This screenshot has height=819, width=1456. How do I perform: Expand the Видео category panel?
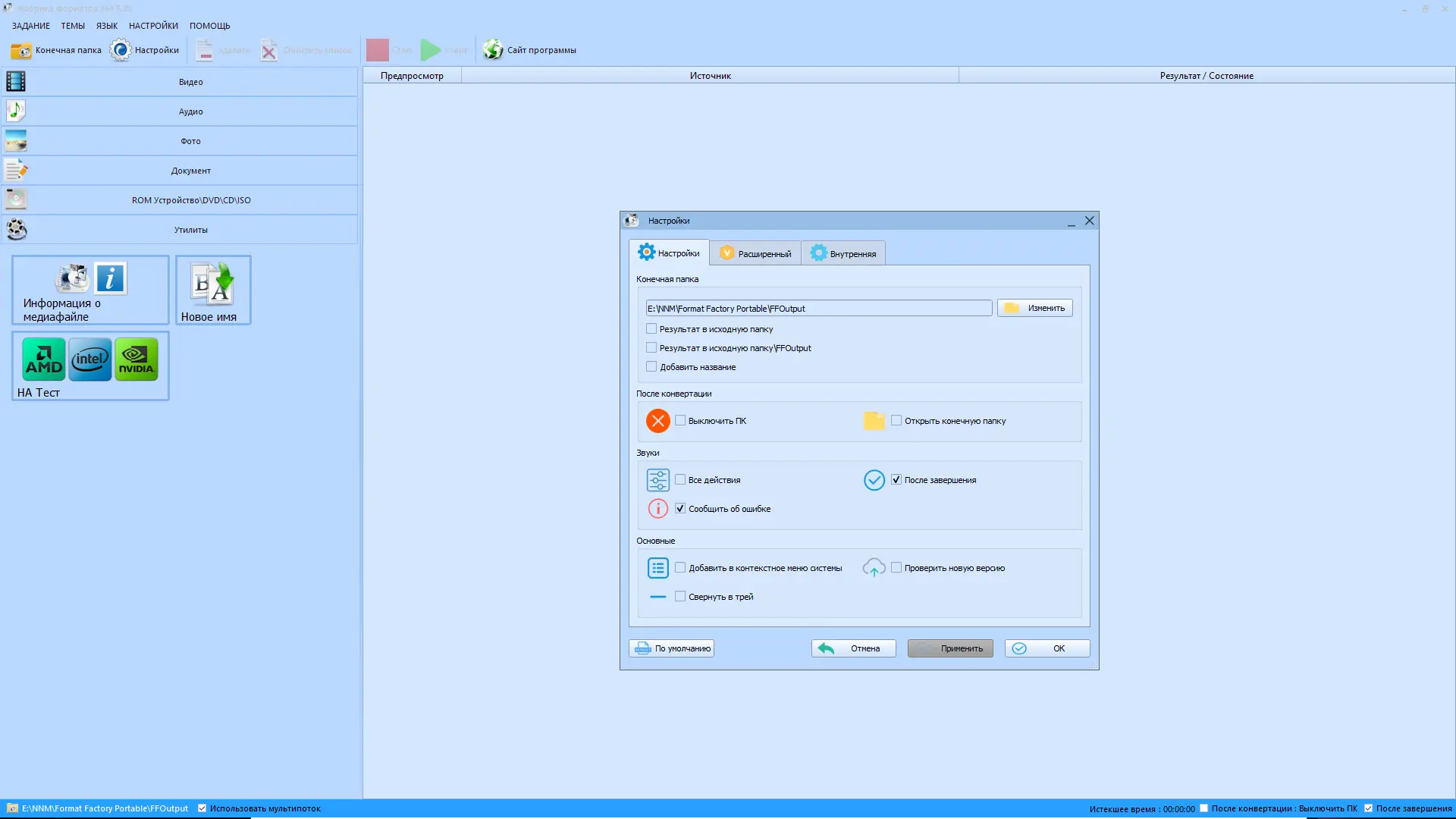190,82
